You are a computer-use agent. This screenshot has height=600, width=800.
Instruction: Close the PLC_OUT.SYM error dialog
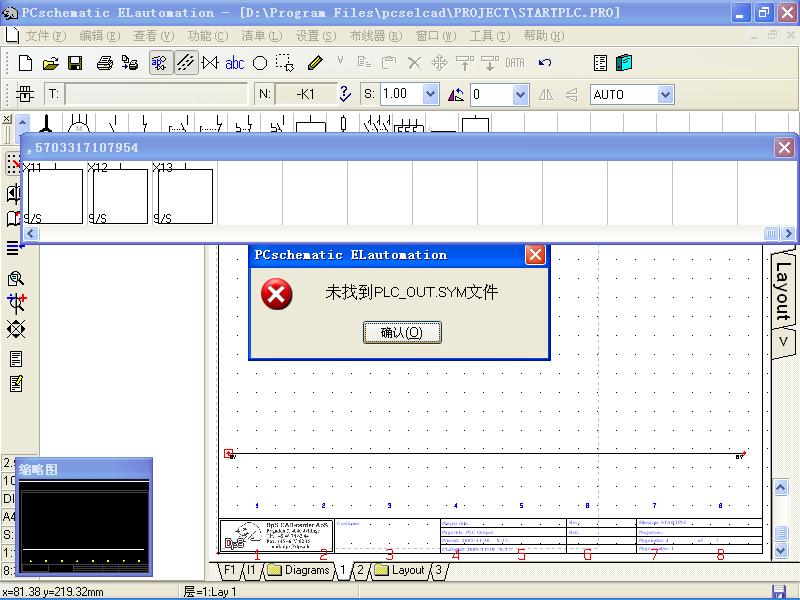click(x=535, y=254)
